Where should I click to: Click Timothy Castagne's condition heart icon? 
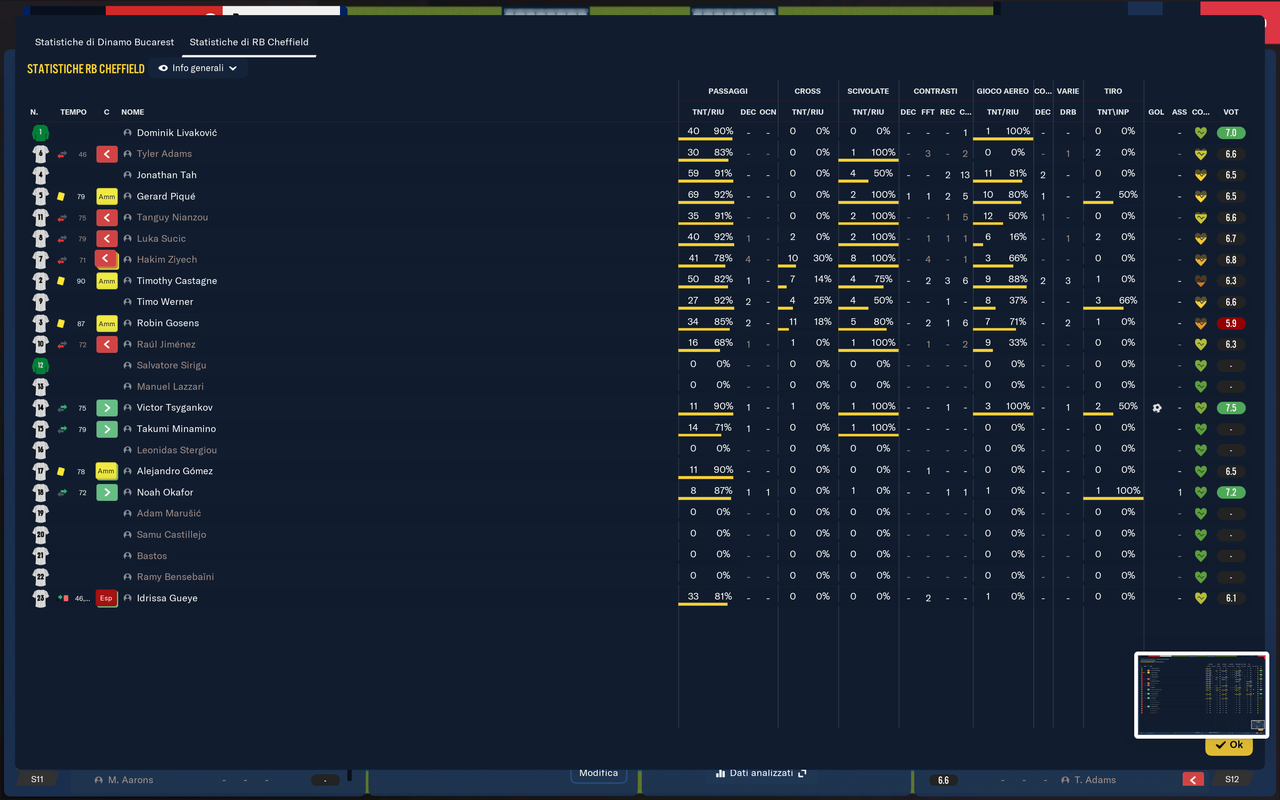click(1201, 281)
